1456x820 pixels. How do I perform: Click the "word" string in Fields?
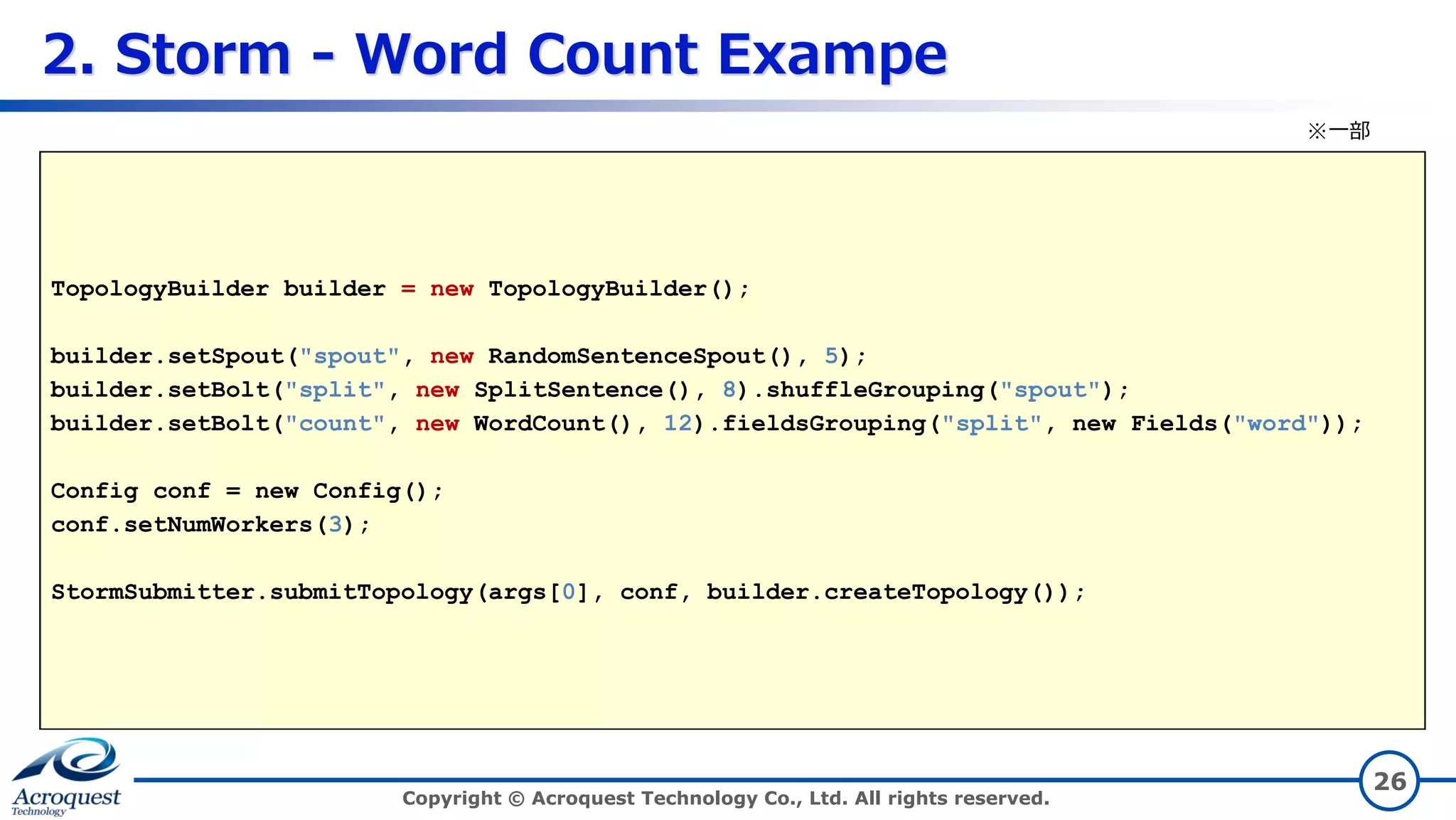coord(1276,424)
